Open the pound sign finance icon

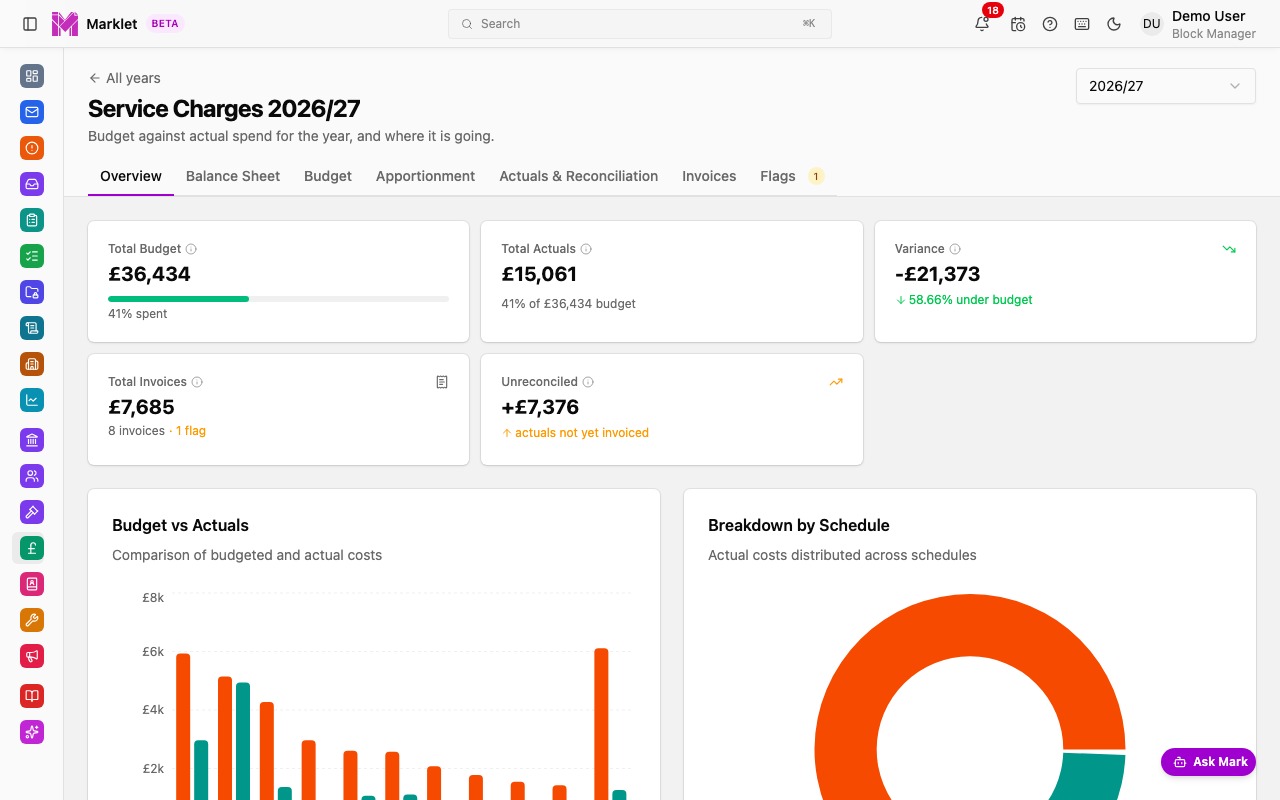tap(32, 548)
